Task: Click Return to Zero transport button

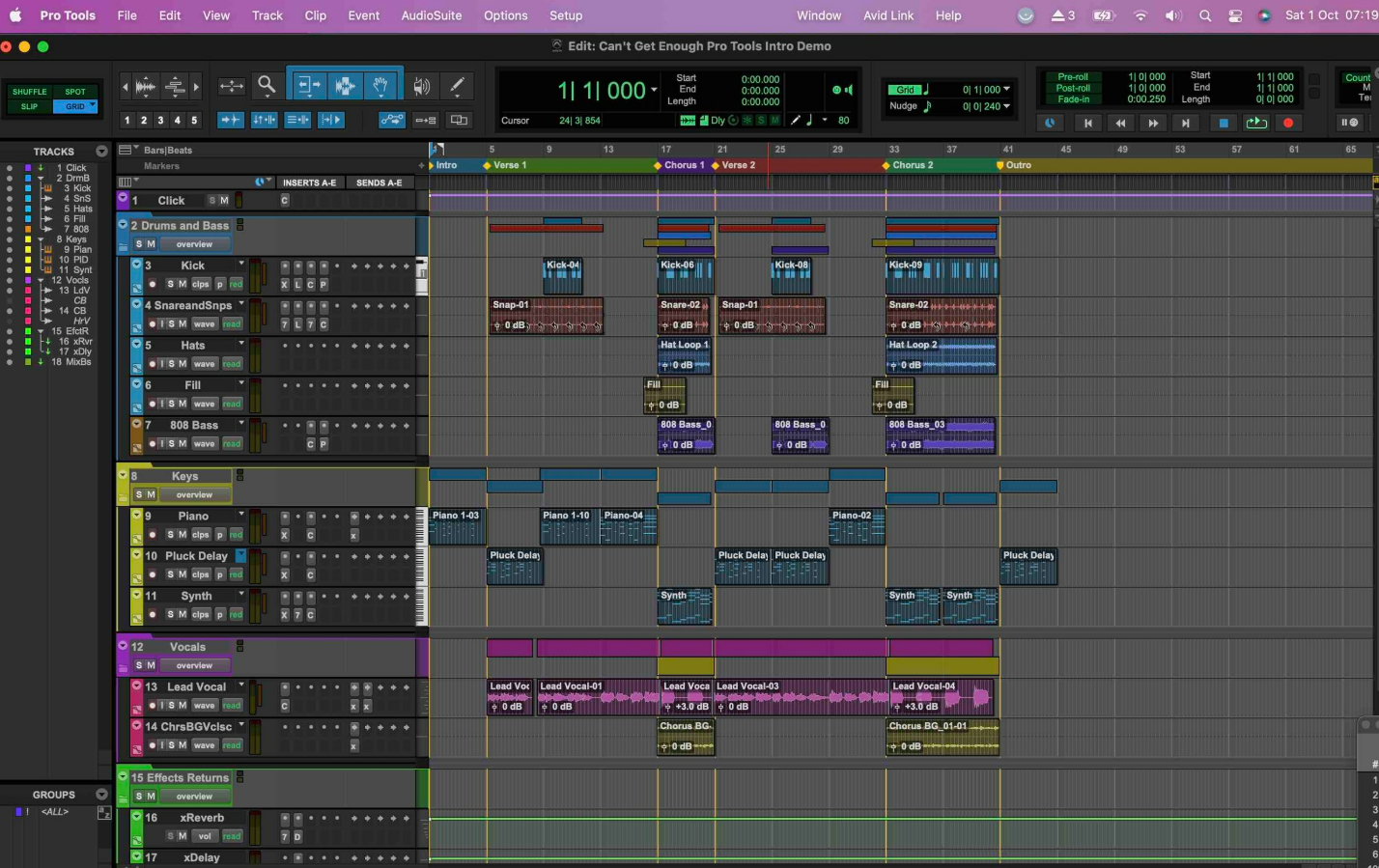Action: coord(1088,123)
